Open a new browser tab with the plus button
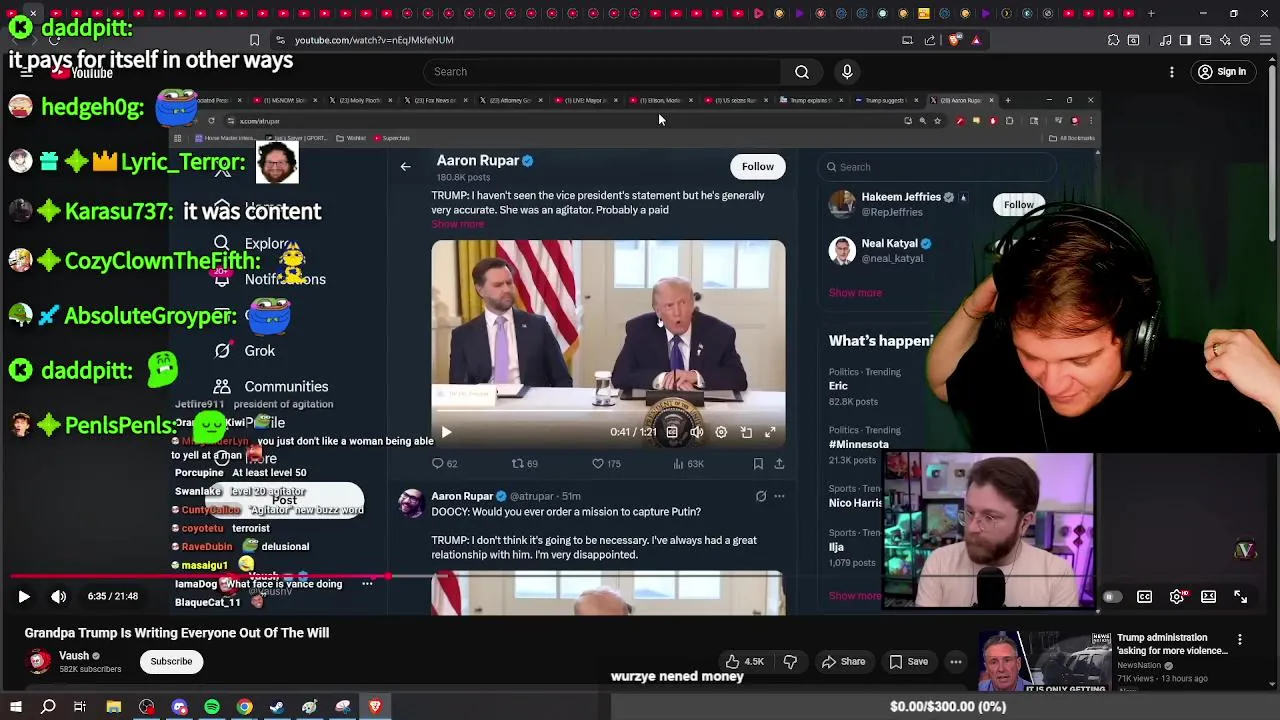1280x720 pixels. tap(1151, 14)
